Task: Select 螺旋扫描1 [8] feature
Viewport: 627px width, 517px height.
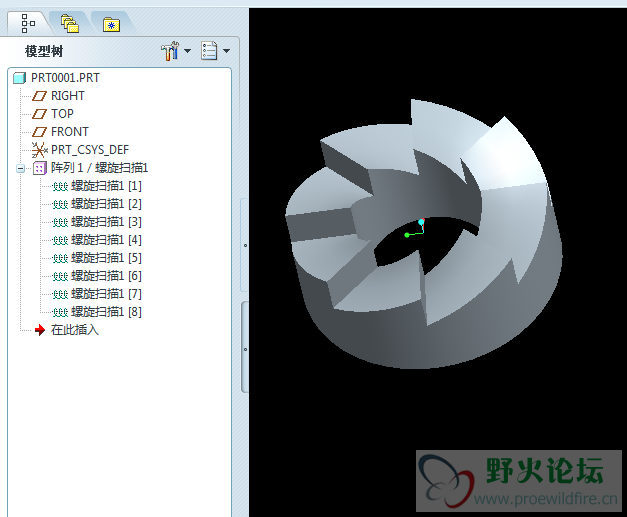Action: [x=106, y=312]
